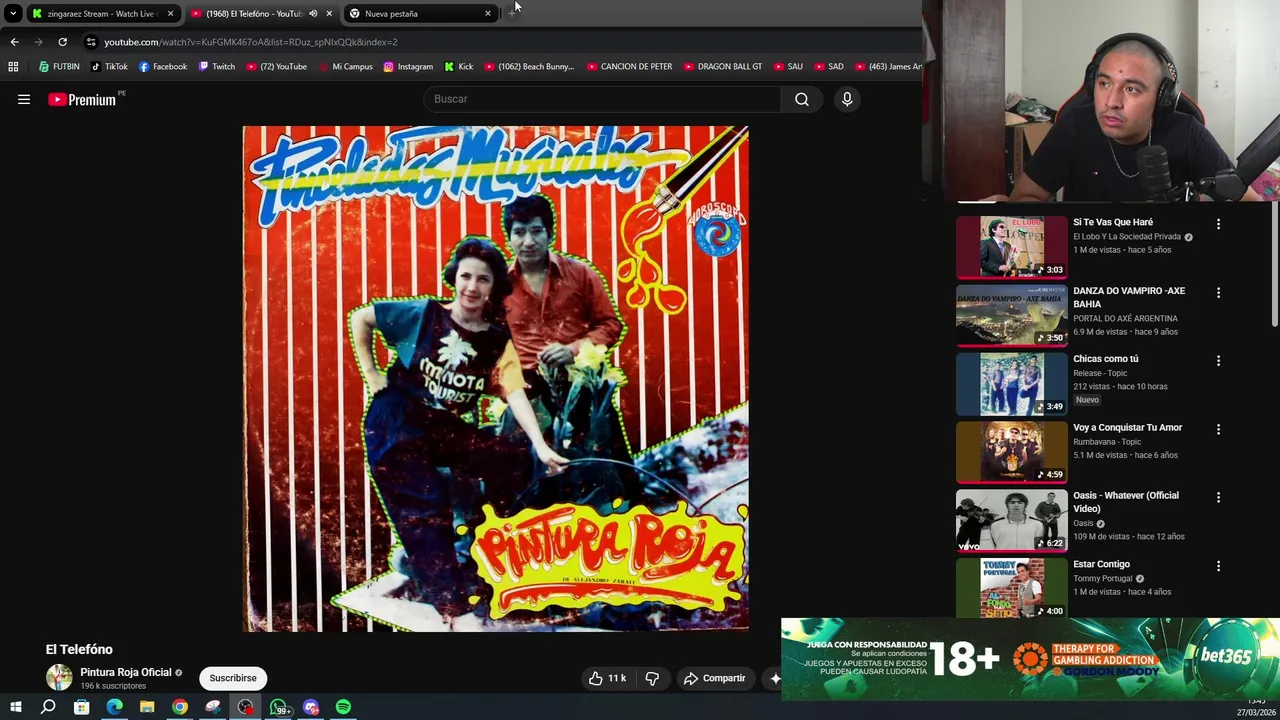The height and width of the screenshot is (720, 1280).
Task: Open Windows Start menu
Action: 15,707
